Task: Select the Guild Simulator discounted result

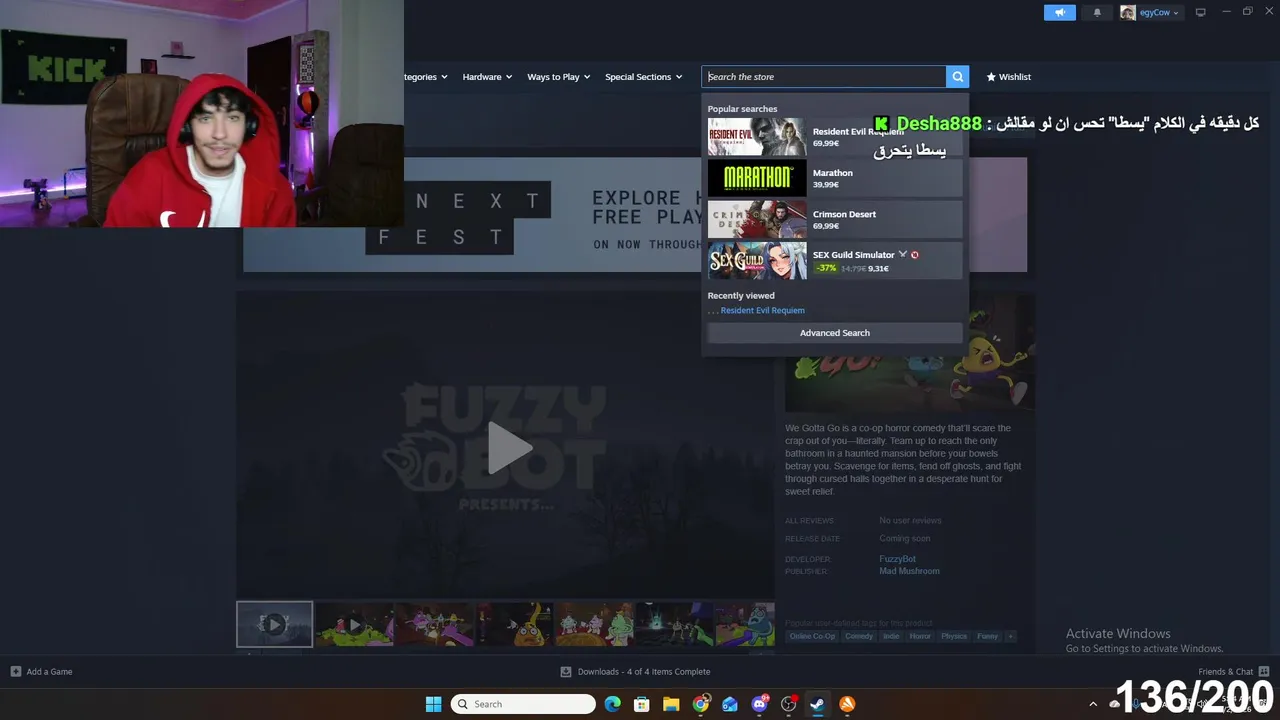Action: tap(835, 261)
